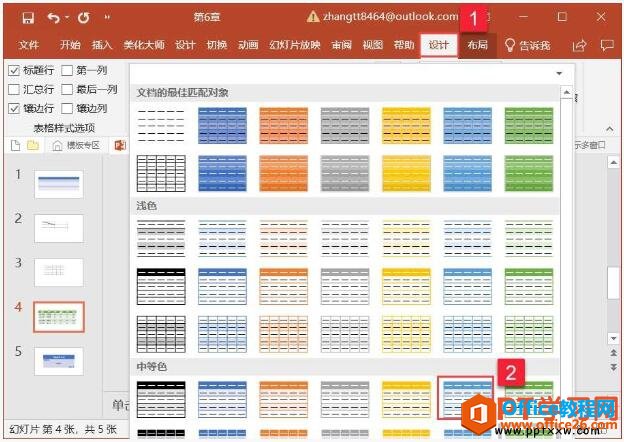Save the presentation with the floppy disk icon

28,17
